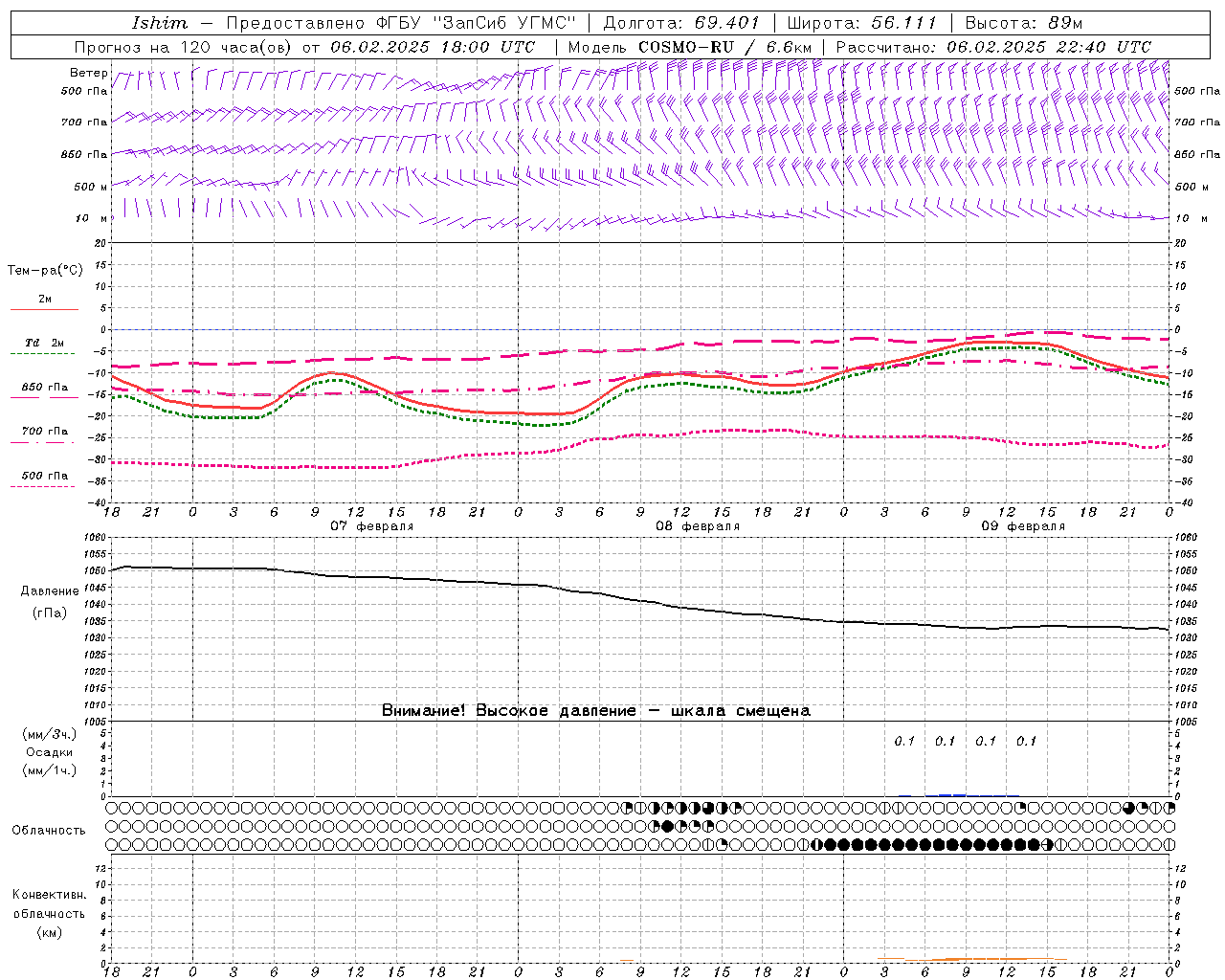Click the (мм/1ч.) unit label
Image resolution: width=1225 pixels, height=980 pixels.
pos(50,770)
